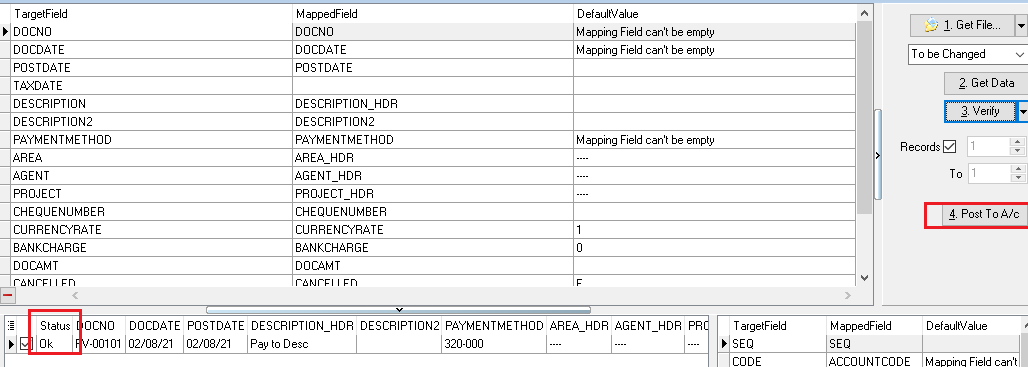1028x367 pixels.
Task: Click the CURRENCYRATE default value 1
Action: coord(714,230)
